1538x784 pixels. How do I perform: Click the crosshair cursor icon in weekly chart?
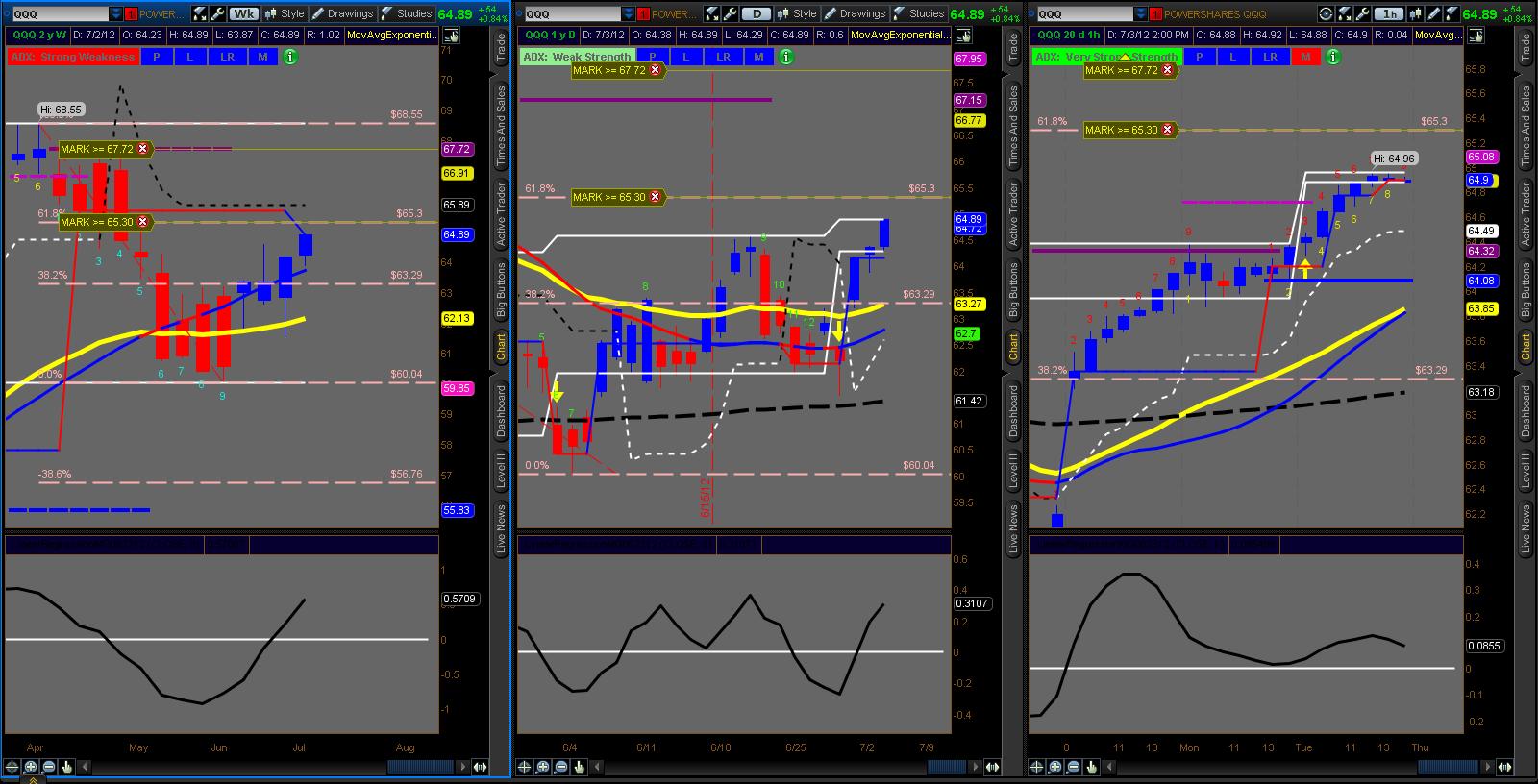pos(12,767)
